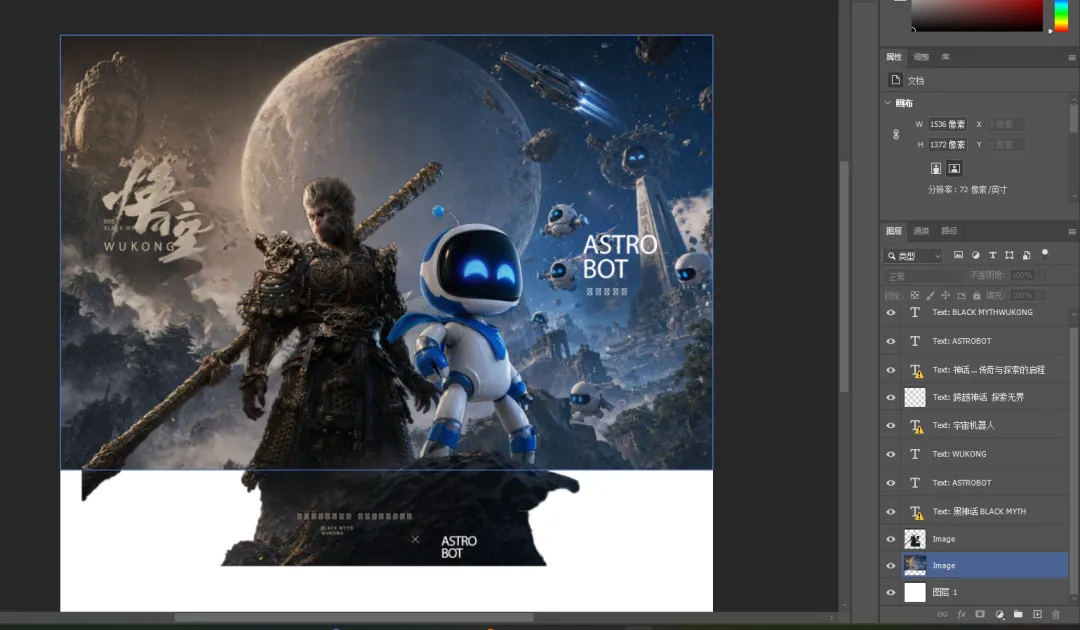Hide the Text: WUKONG layer
This screenshot has height=630, width=1080.
coord(891,454)
